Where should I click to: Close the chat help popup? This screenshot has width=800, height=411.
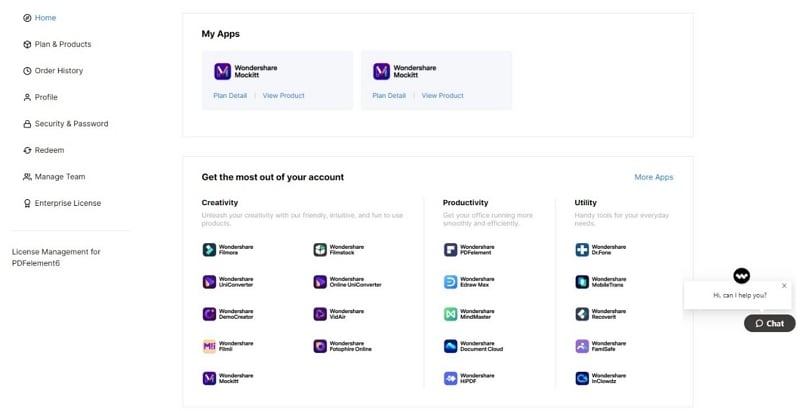[x=784, y=286]
